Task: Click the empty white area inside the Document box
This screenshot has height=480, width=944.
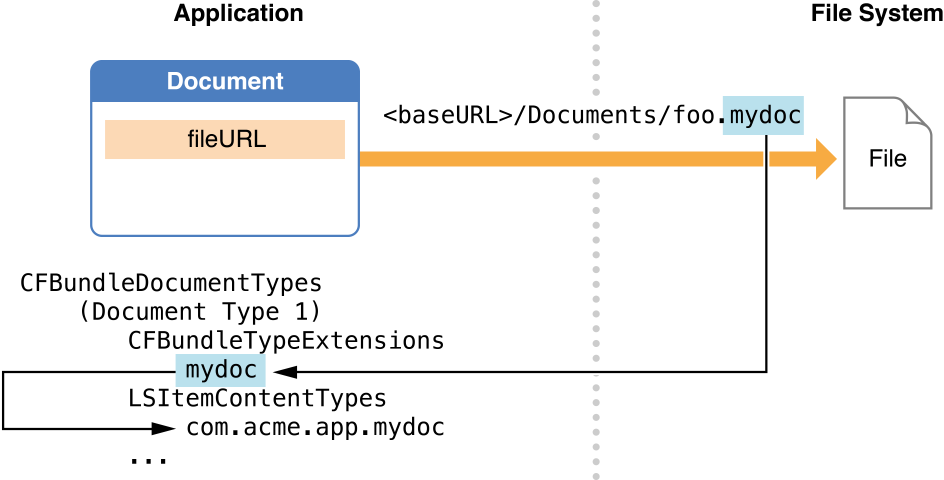Action: 225,198
